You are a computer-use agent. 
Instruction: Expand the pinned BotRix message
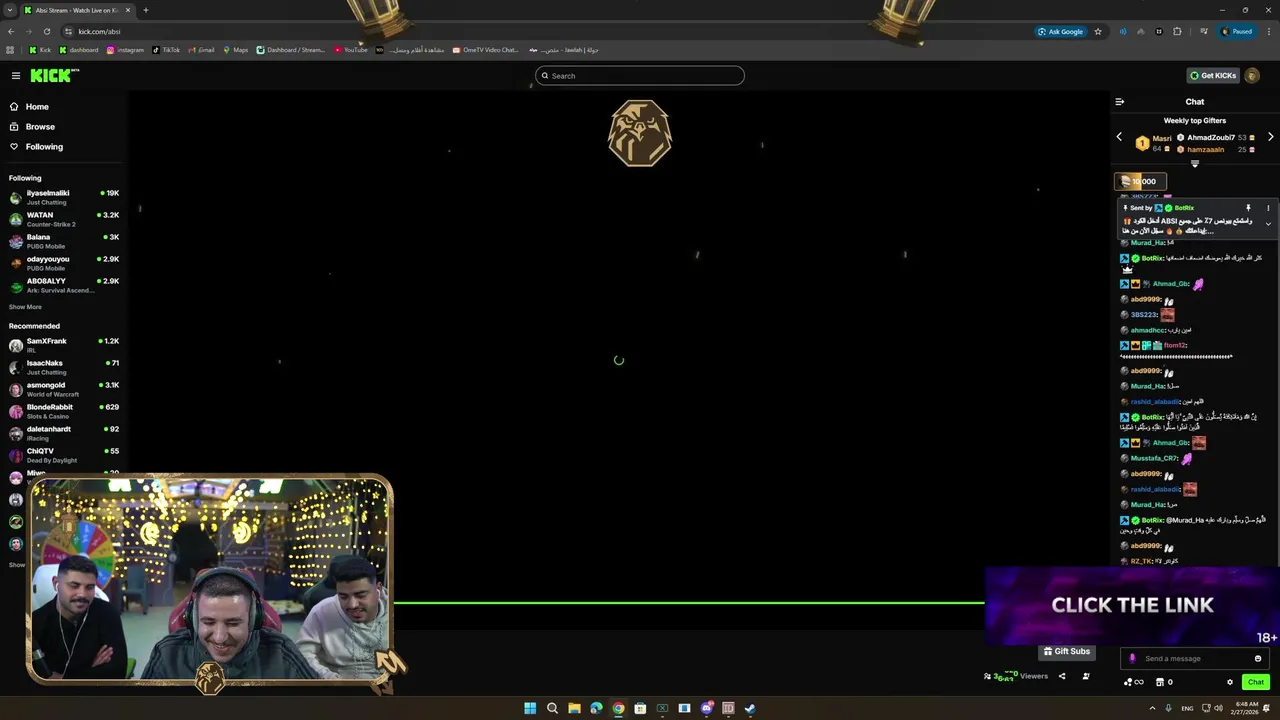pyautogui.click(x=1268, y=224)
